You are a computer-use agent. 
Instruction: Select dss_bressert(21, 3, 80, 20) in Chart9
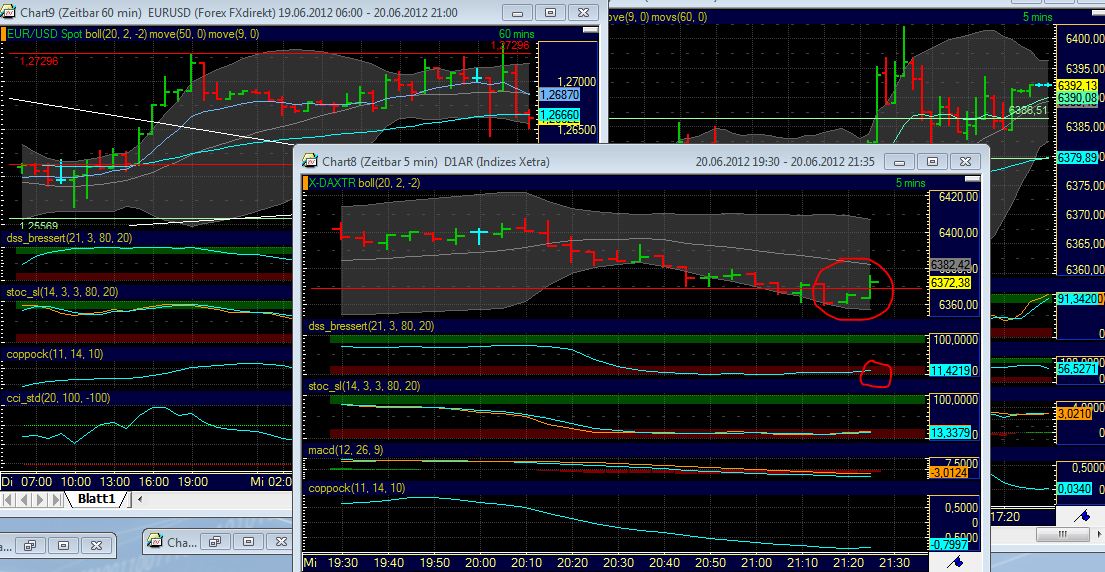click(x=69, y=238)
